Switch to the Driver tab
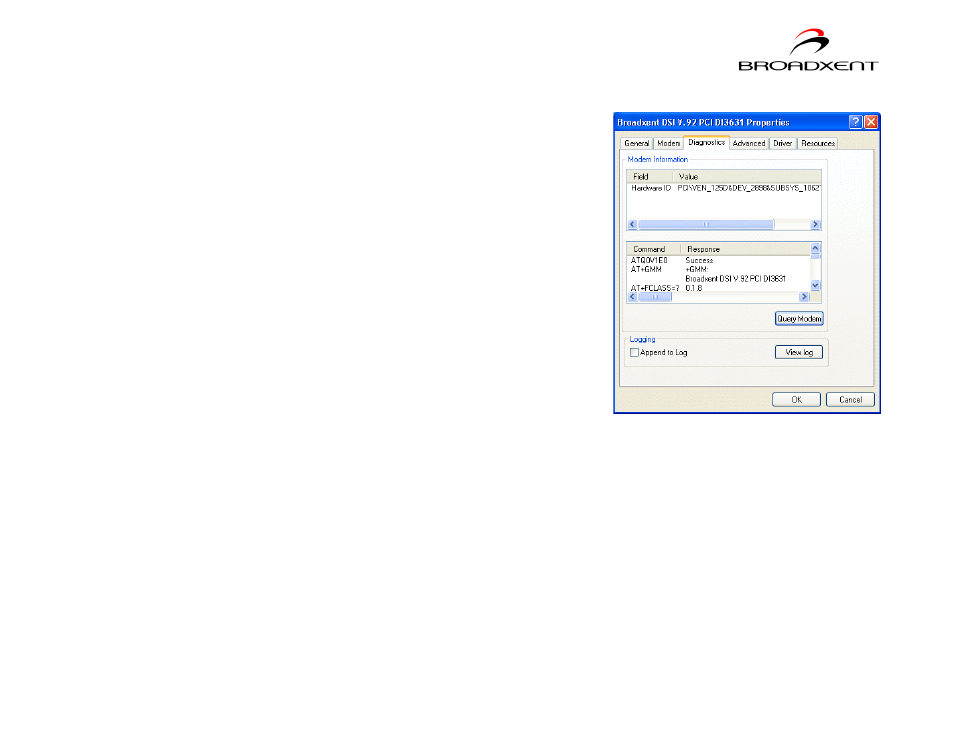Viewport: 954px width, 742px height. (x=782, y=144)
